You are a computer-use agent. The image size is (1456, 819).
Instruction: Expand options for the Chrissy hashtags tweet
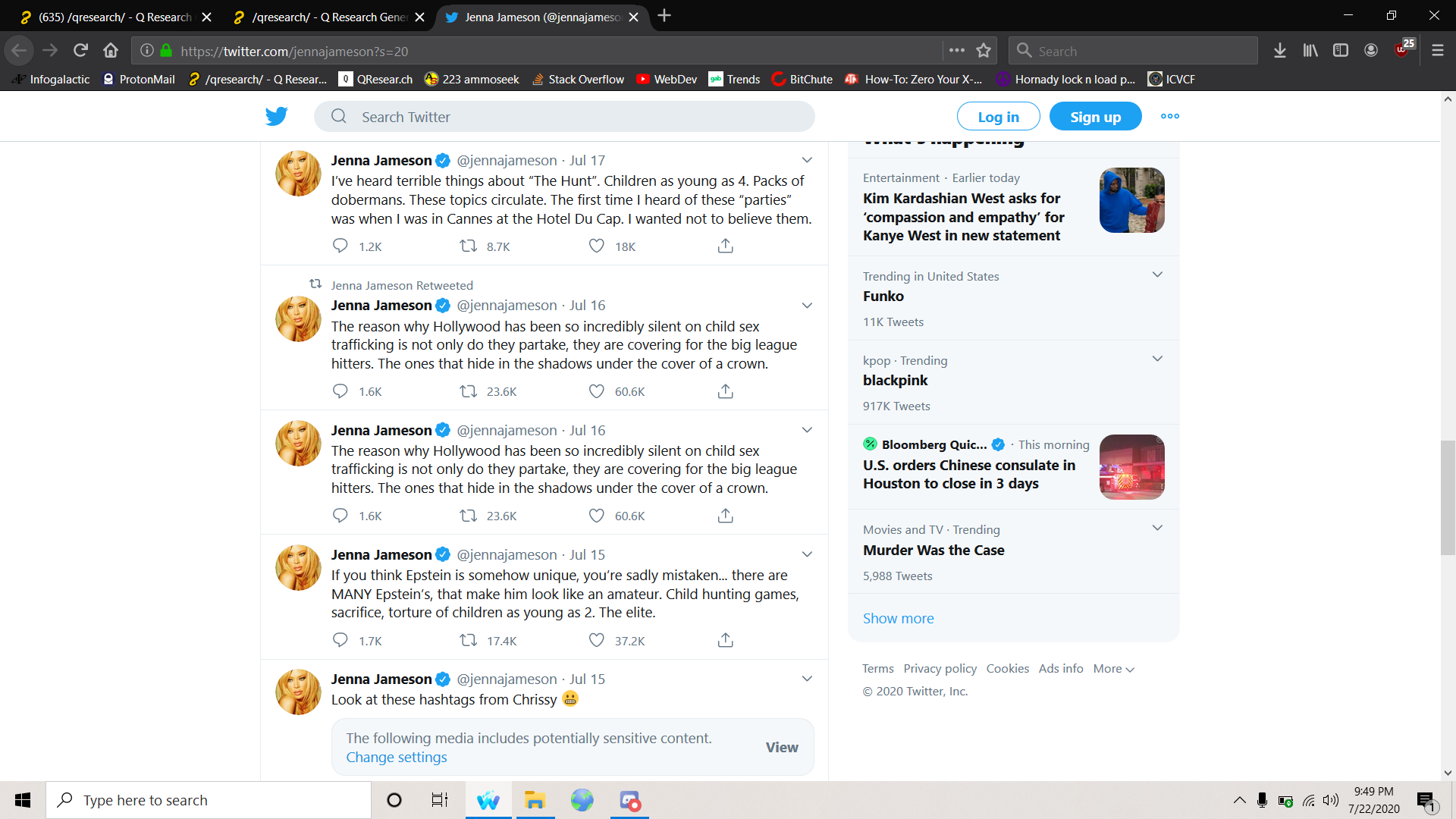[807, 679]
